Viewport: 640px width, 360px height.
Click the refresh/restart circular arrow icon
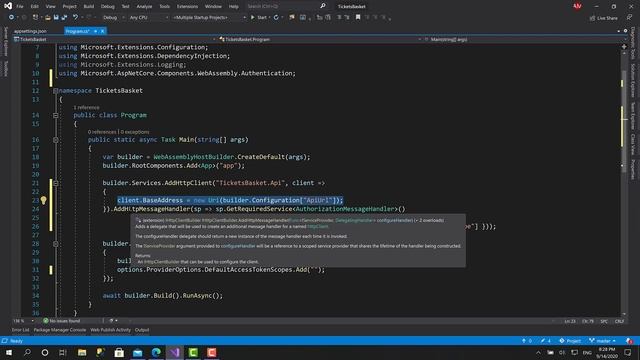276,18
